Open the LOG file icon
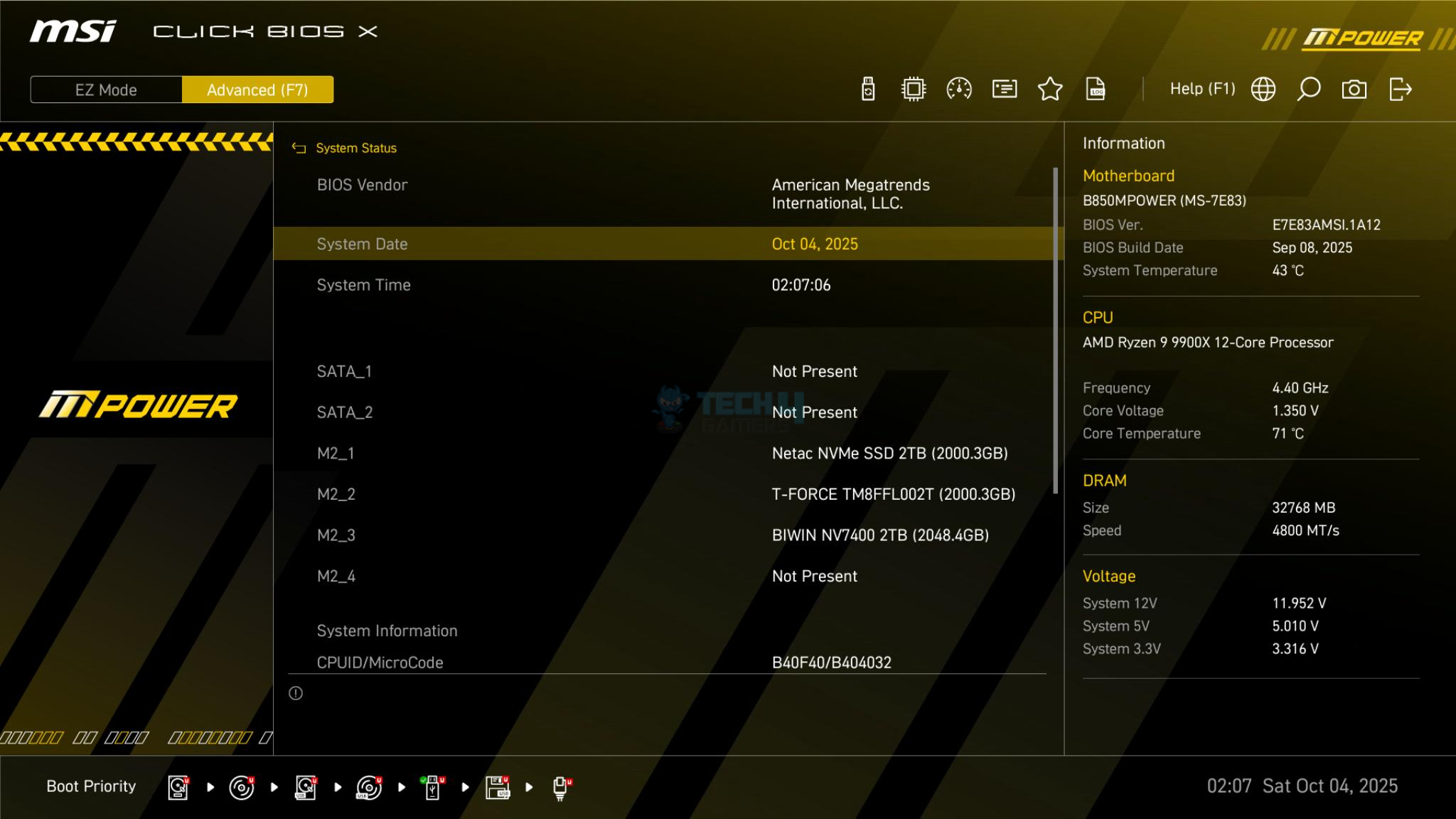Screen dimensions: 1456x819 click(1096, 90)
